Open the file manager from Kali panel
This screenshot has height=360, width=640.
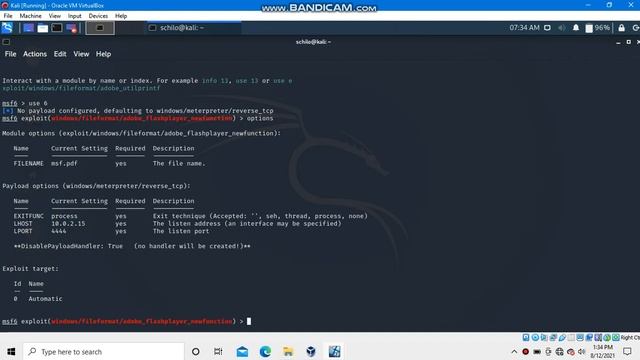point(42,28)
